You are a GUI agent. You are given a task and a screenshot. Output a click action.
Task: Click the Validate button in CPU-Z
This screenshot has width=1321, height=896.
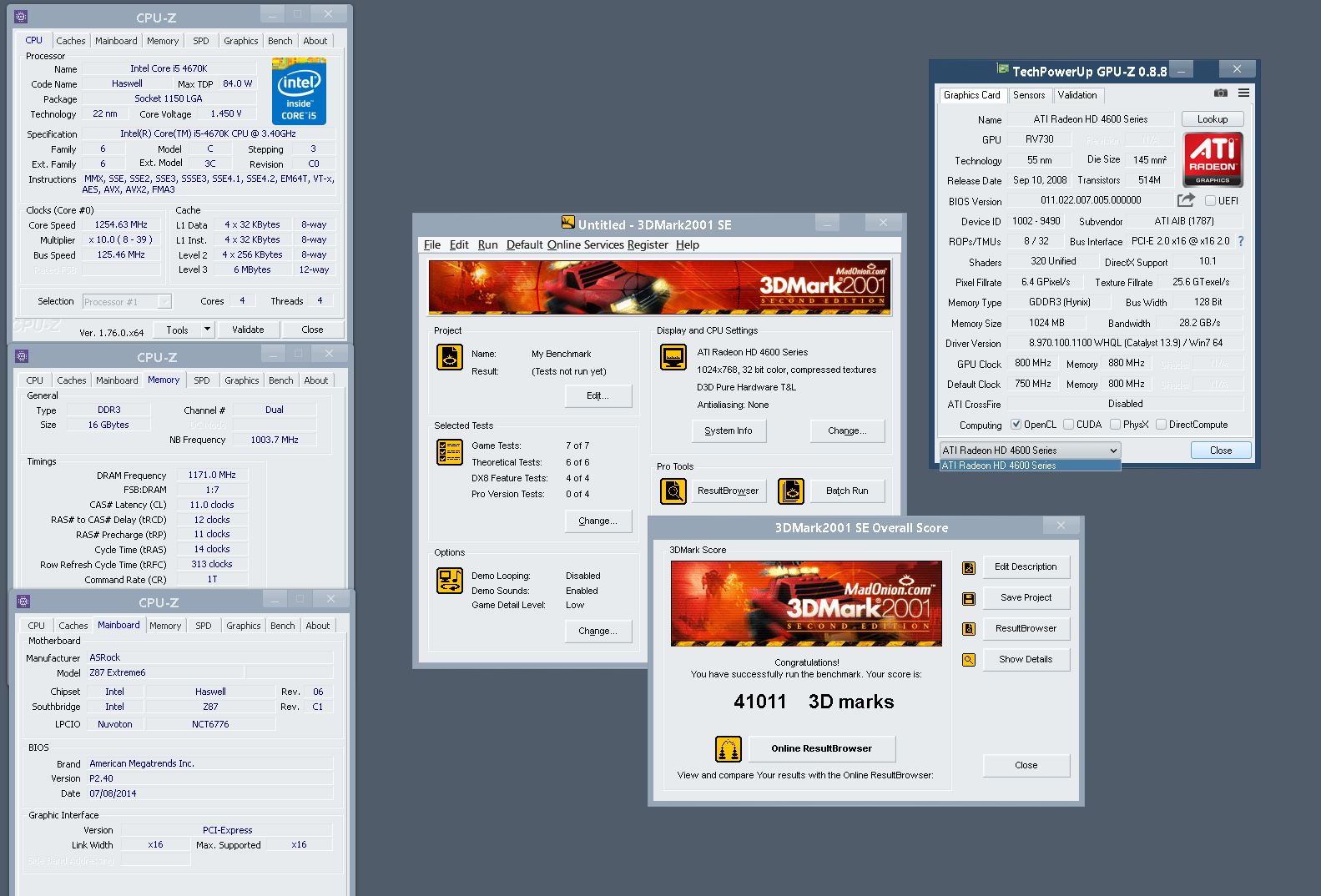point(248,330)
